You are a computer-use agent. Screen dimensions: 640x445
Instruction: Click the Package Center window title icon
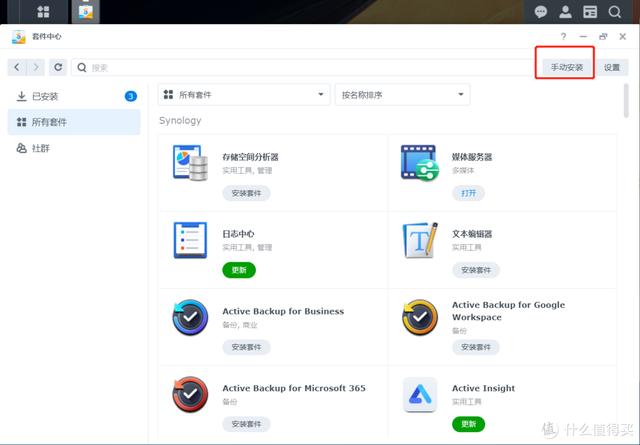click(18, 36)
